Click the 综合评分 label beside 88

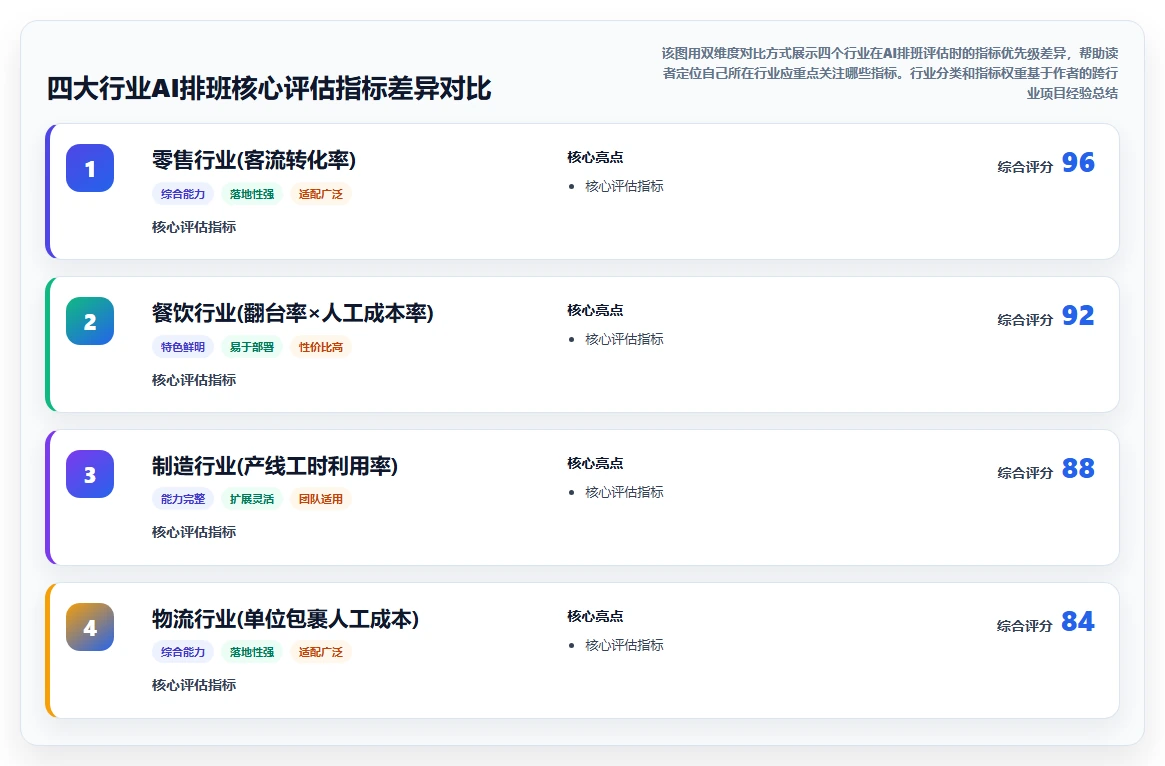point(1025,473)
